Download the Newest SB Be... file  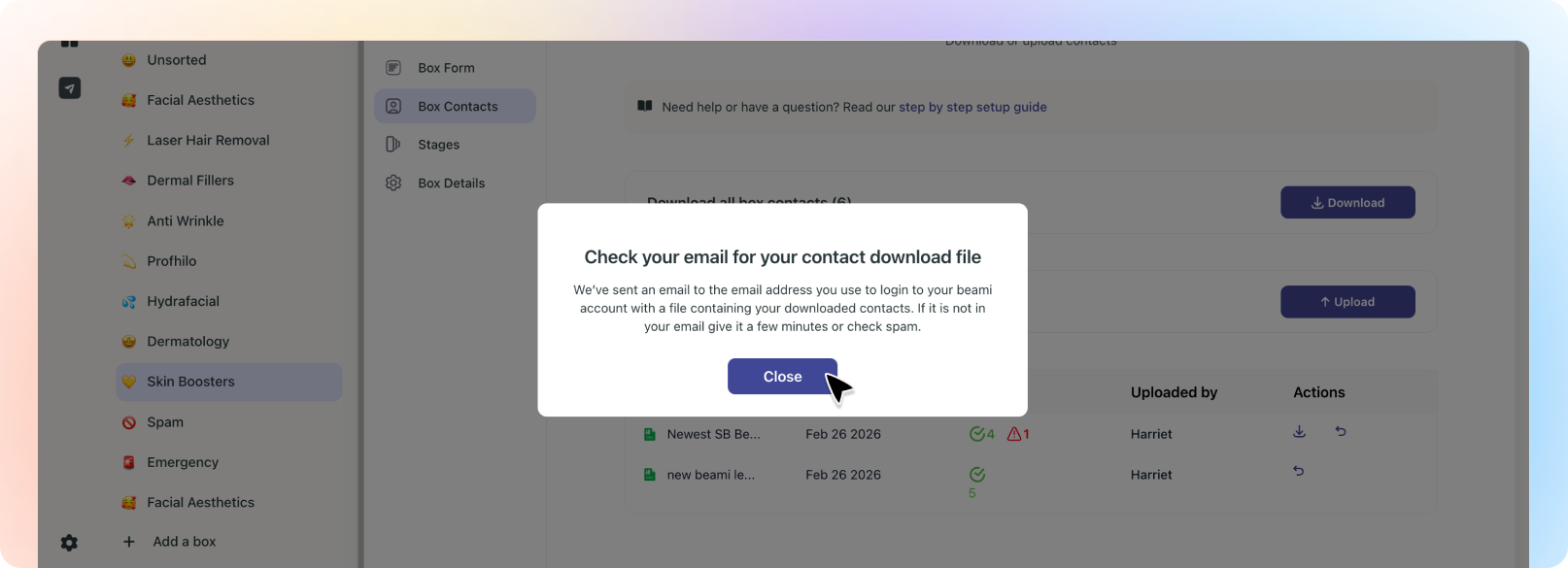click(x=1299, y=432)
